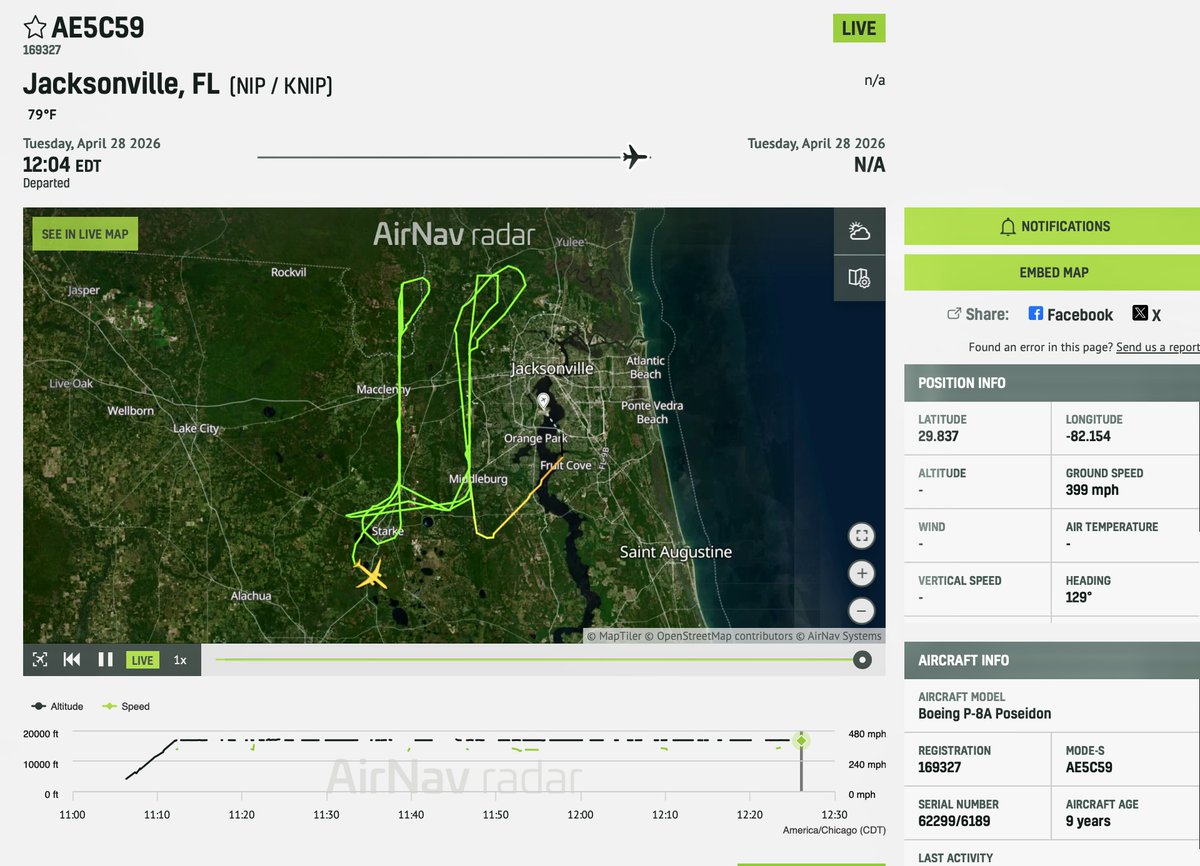
Task: Toggle the Altitude series in chart legend
Action: 57,706
